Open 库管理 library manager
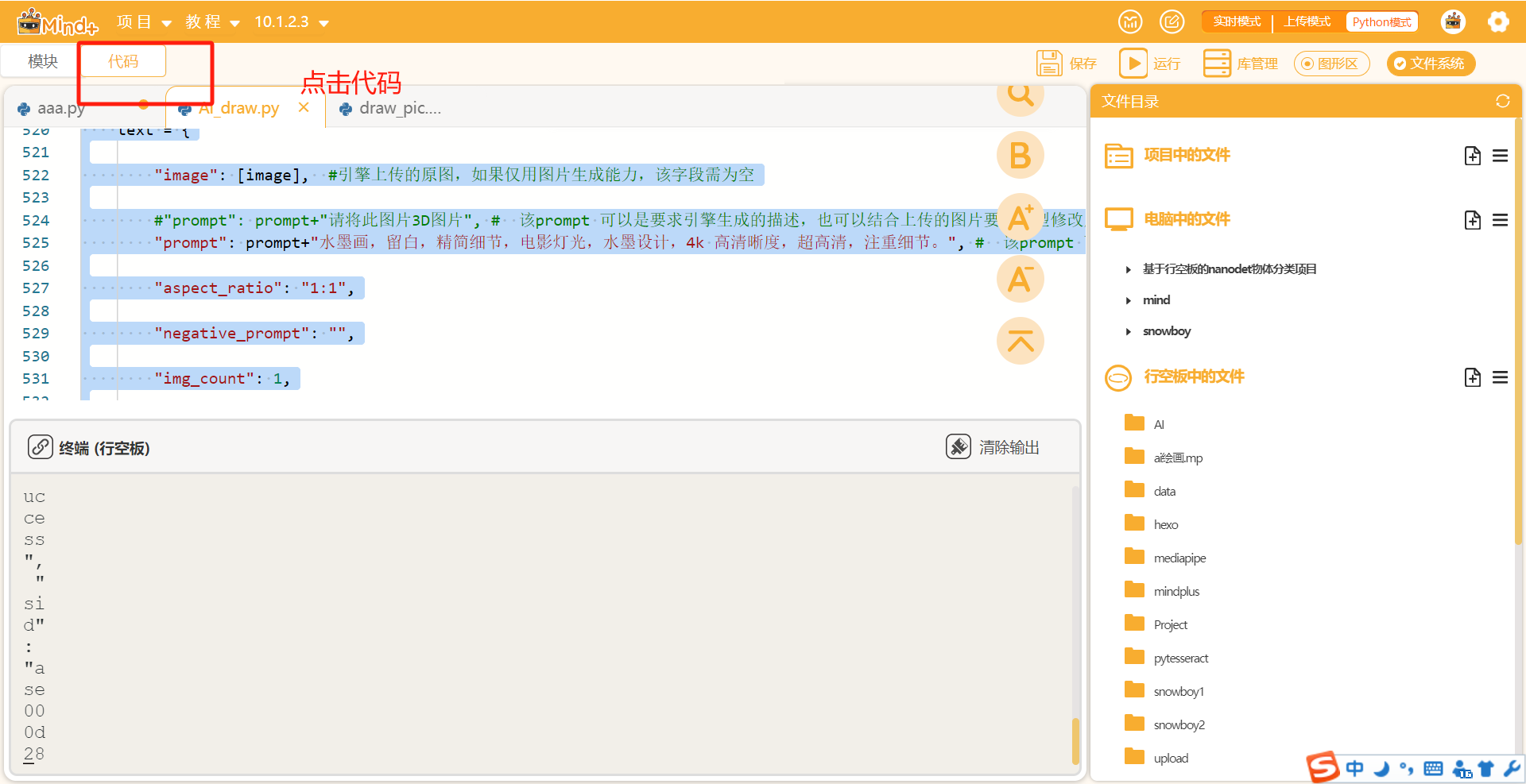The height and width of the screenshot is (784, 1526). (x=1240, y=64)
